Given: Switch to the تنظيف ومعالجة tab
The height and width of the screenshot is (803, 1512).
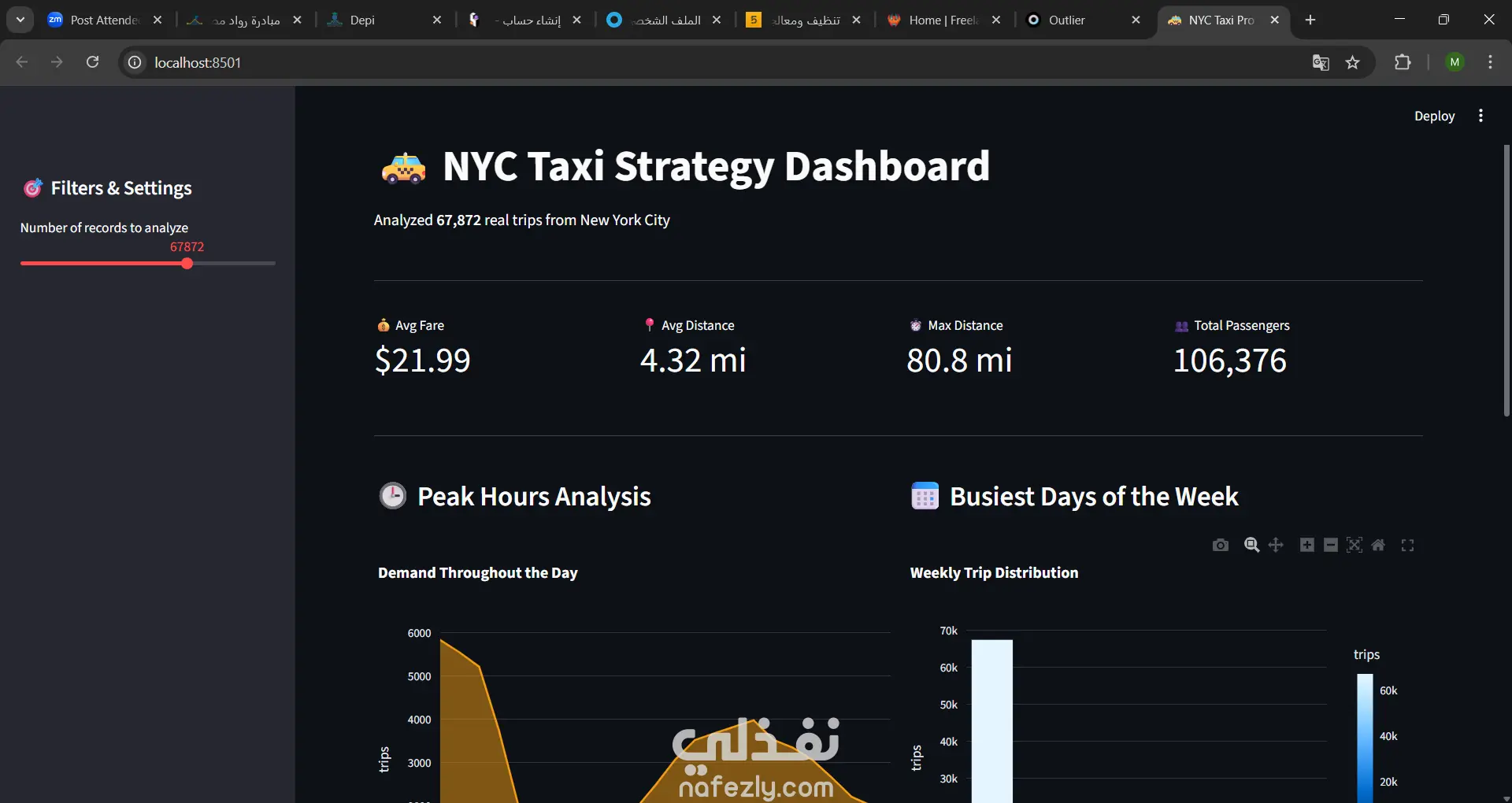Looking at the screenshot, I should tap(803, 20).
